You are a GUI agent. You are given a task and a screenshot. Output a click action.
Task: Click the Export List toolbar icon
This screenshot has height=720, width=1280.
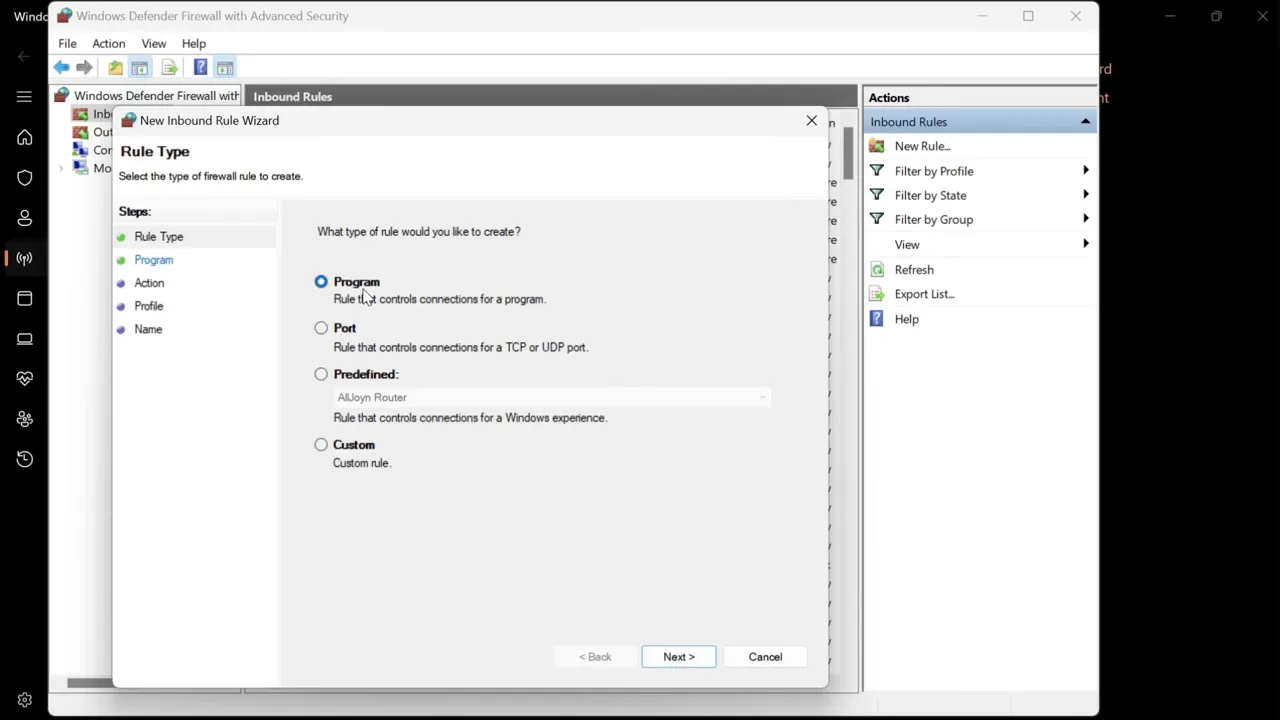[169, 68]
